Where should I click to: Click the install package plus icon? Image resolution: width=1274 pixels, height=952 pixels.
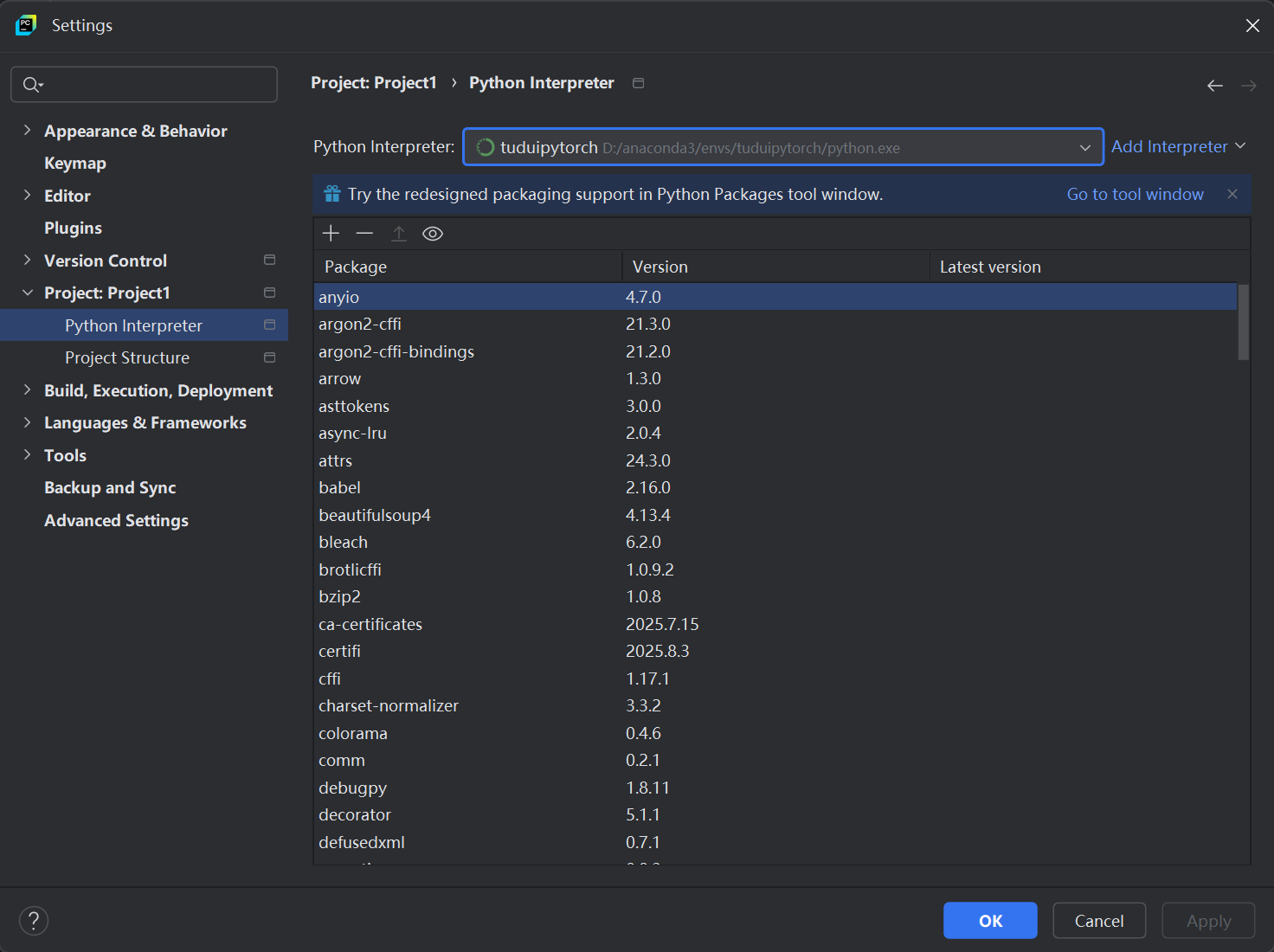click(x=331, y=234)
